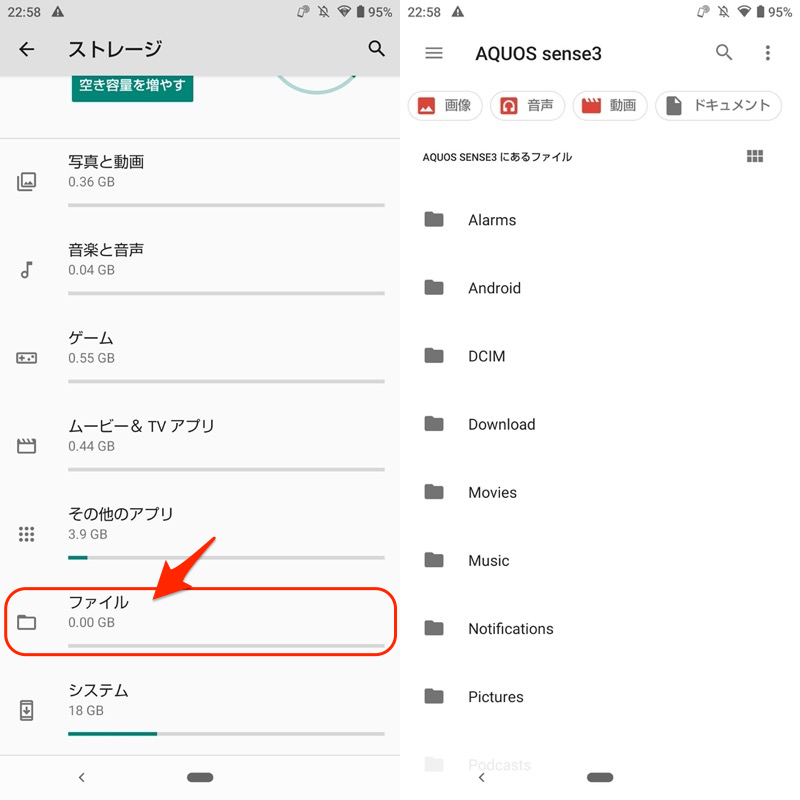Image resolution: width=800 pixels, height=800 pixels.
Task: Open the three-dot overflow menu
Action: (767, 53)
